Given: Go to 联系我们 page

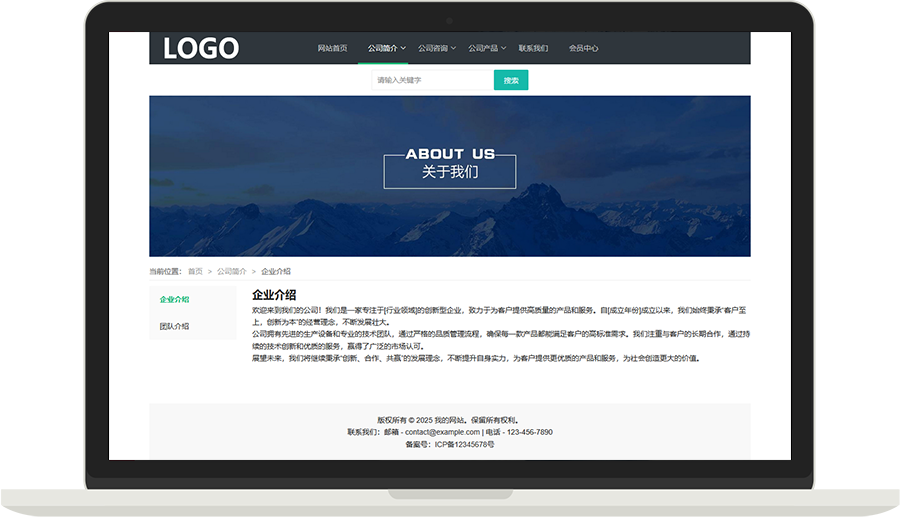Looking at the screenshot, I should coord(533,48).
